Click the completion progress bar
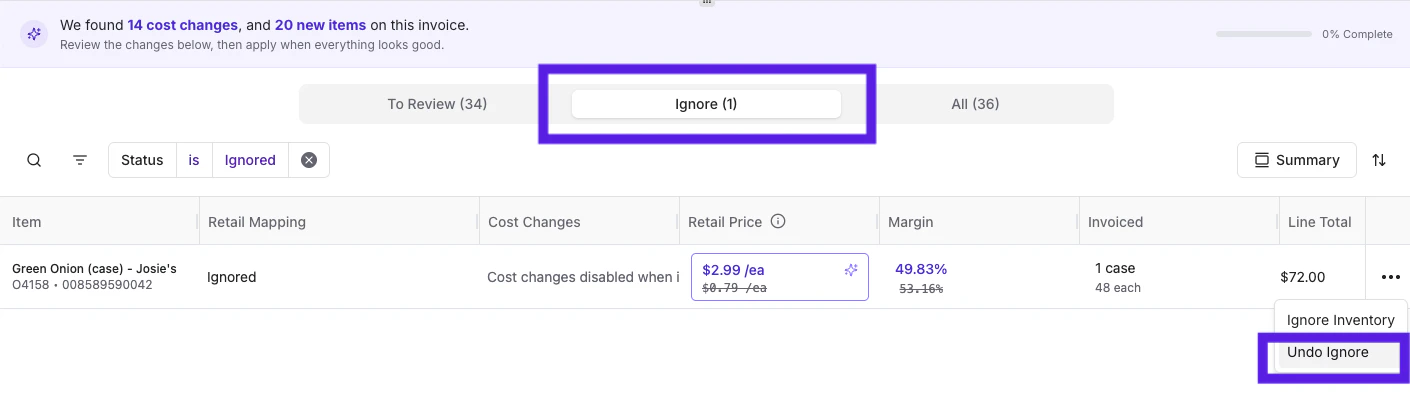The height and width of the screenshot is (409, 1410). pyautogui.click(x=1263, y=34)
